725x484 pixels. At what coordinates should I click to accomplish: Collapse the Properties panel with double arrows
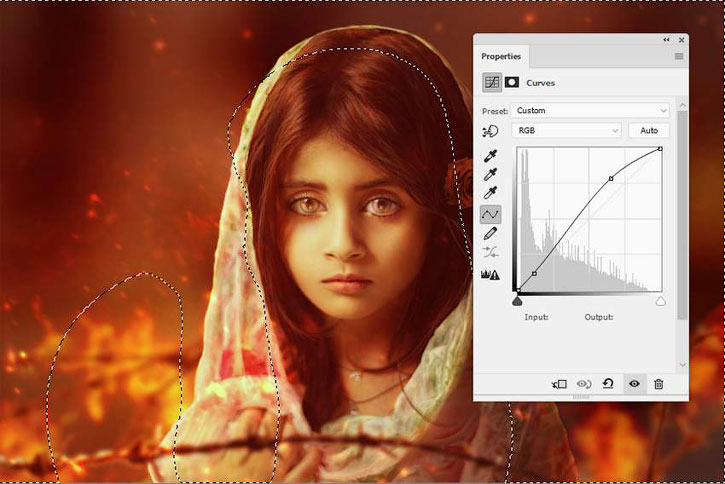(666, 40)
